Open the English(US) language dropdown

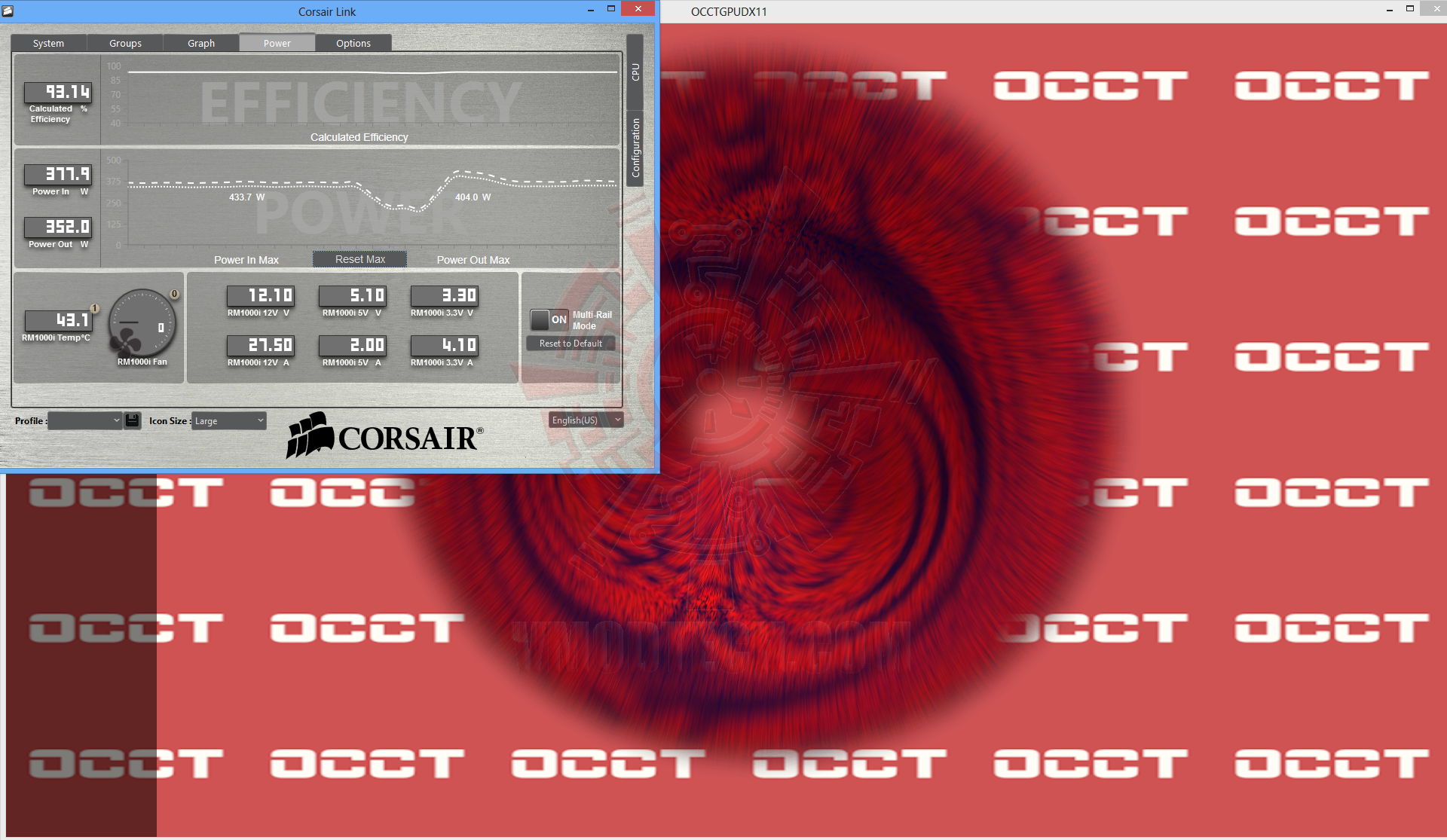click(586, 420)
